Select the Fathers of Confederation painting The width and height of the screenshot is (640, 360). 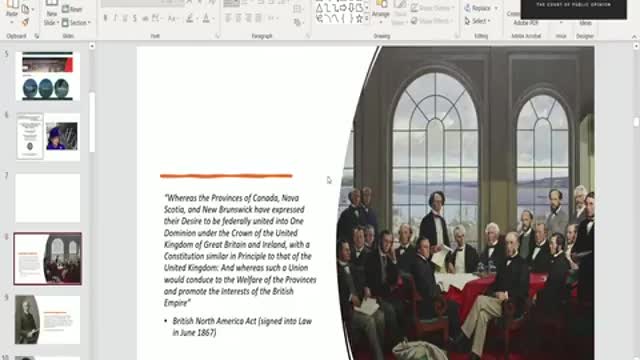tap(465, 203)
